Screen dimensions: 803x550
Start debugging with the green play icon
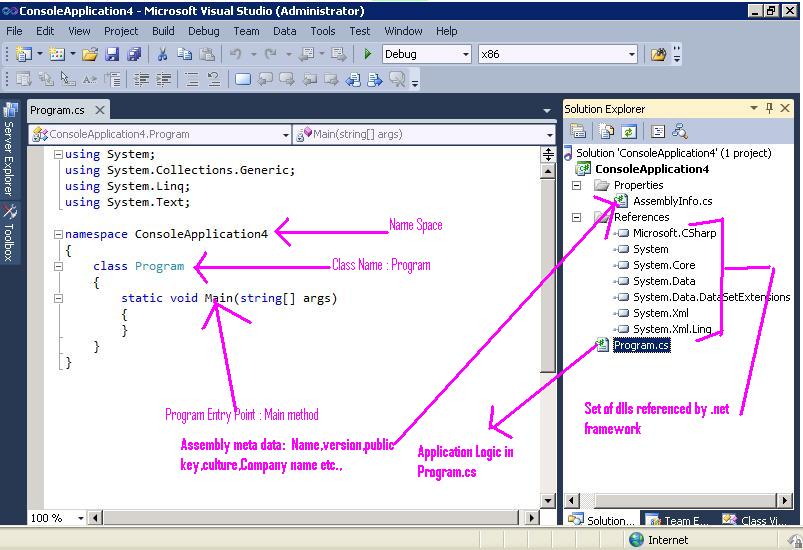tap(367, 54)
